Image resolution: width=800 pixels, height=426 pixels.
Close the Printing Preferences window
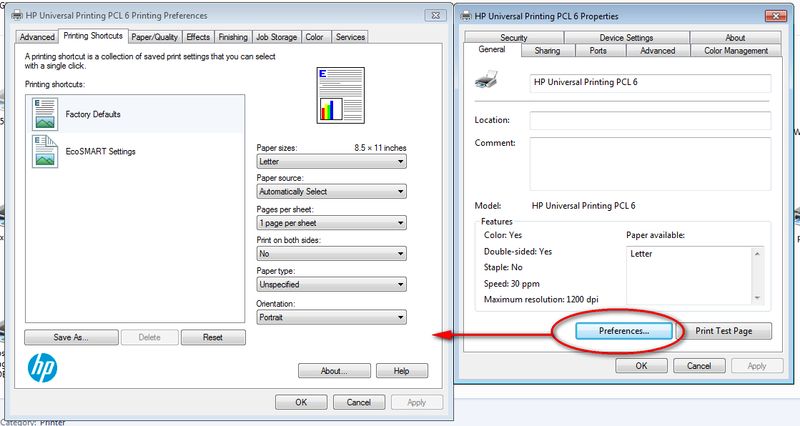tap(436, 15)
